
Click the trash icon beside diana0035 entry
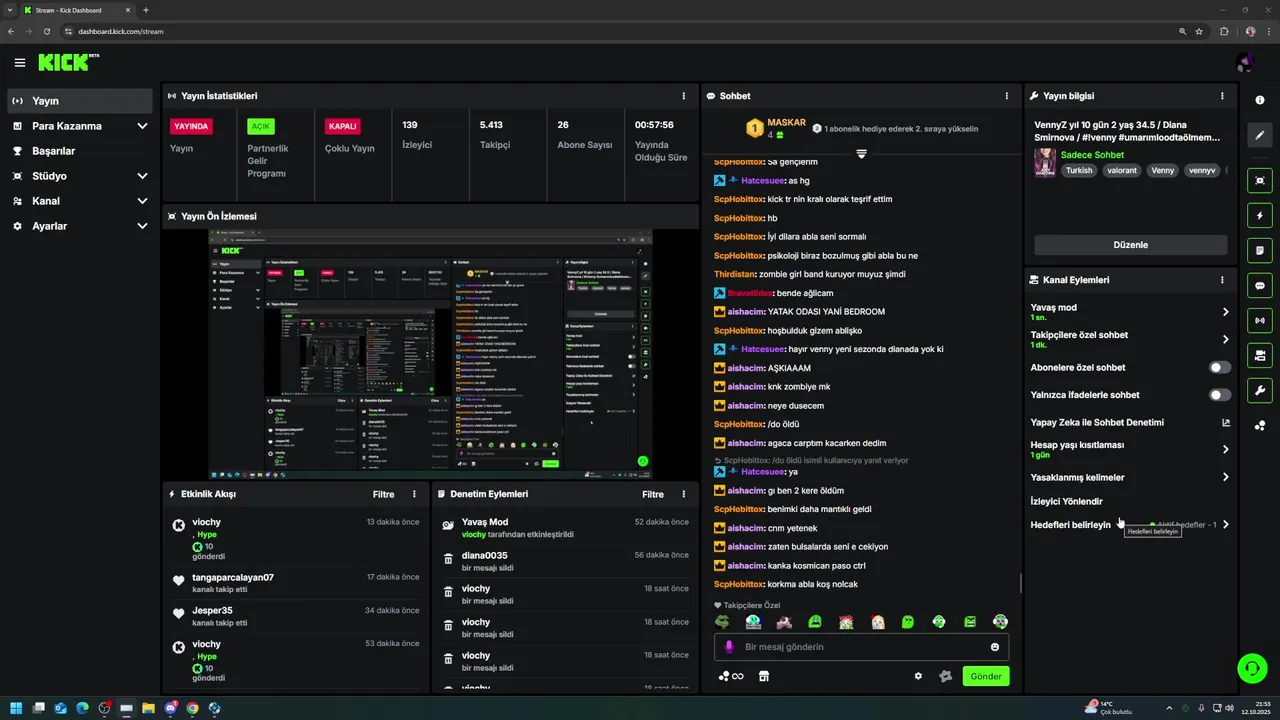coord(448,559)
